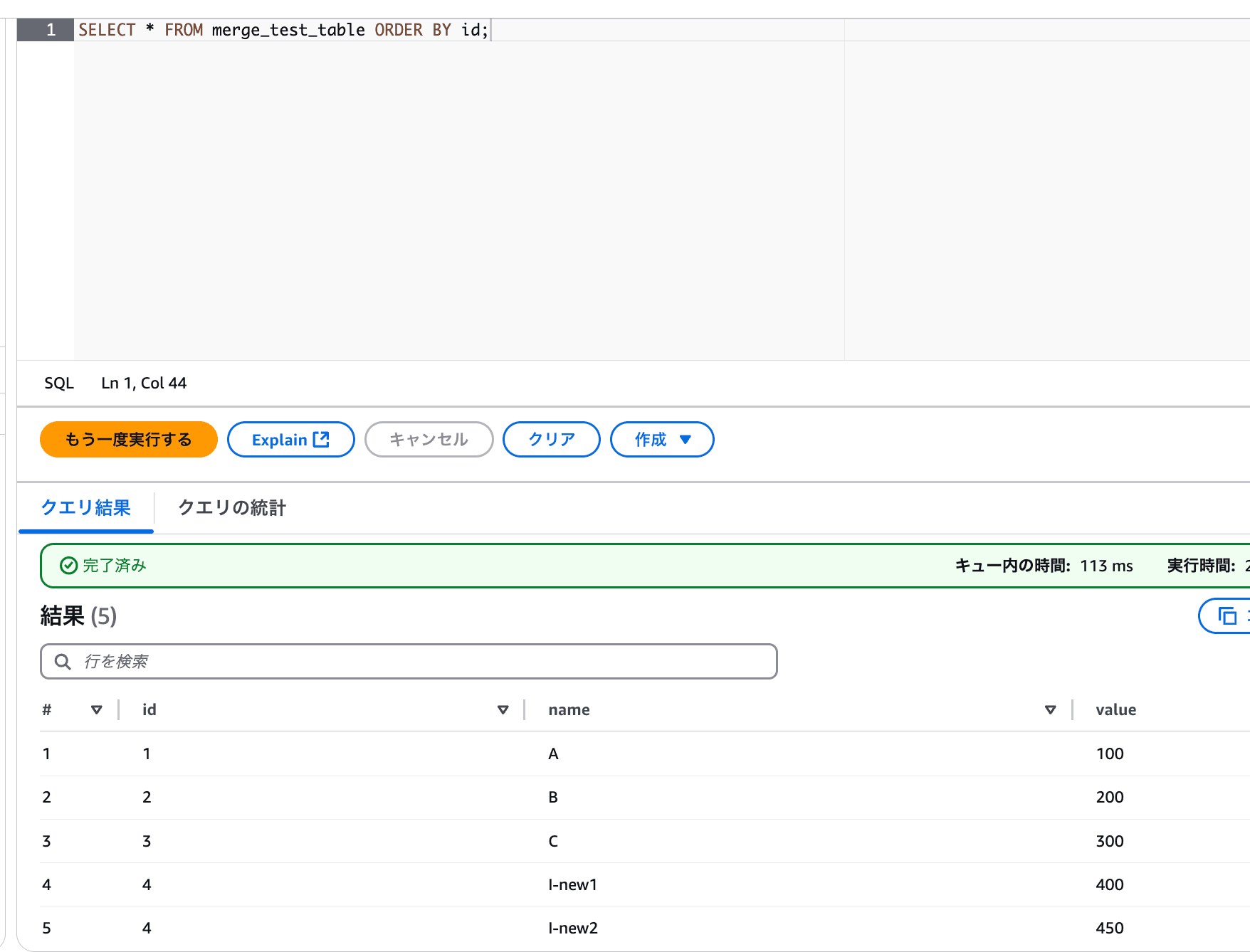The image size is (1250, 952).
Task: Click the value 450 cell
Action: pyautogui.click(x=1110, y=928)
